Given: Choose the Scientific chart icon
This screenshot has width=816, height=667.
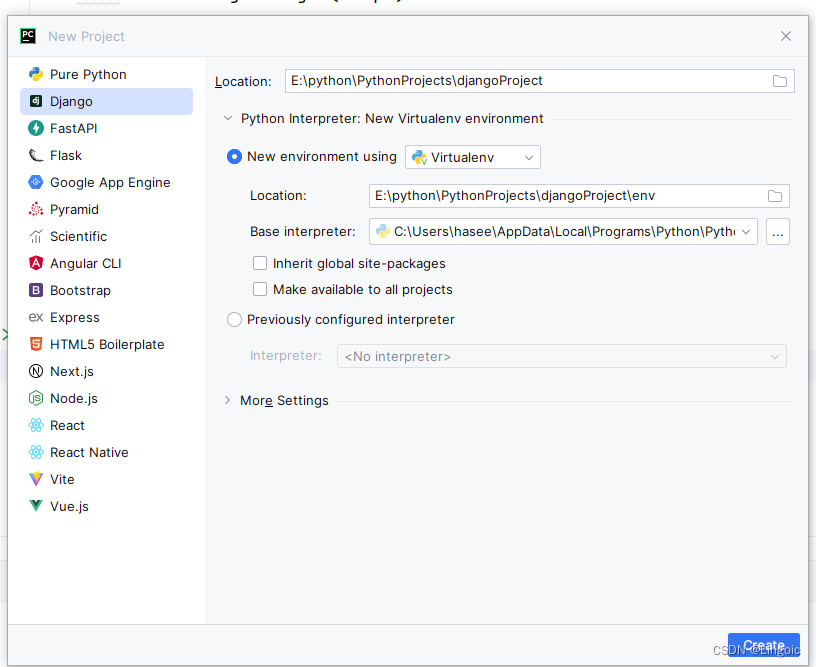Looking at the screenshot, I should [x=36, y=236].
